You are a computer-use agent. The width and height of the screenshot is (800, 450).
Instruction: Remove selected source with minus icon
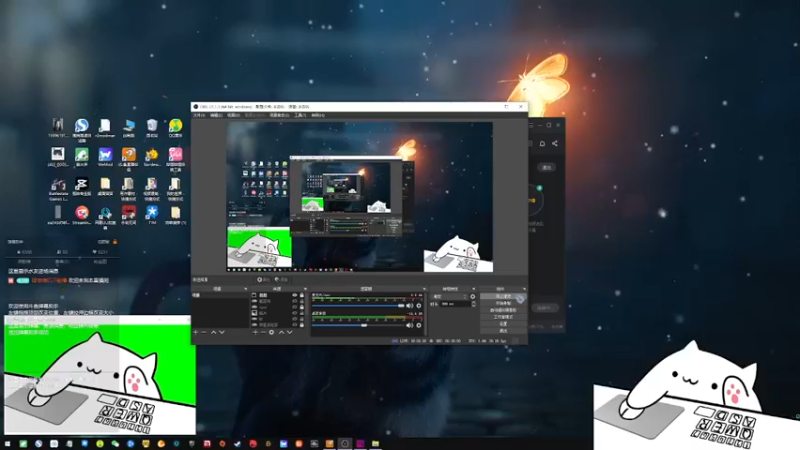264,332
